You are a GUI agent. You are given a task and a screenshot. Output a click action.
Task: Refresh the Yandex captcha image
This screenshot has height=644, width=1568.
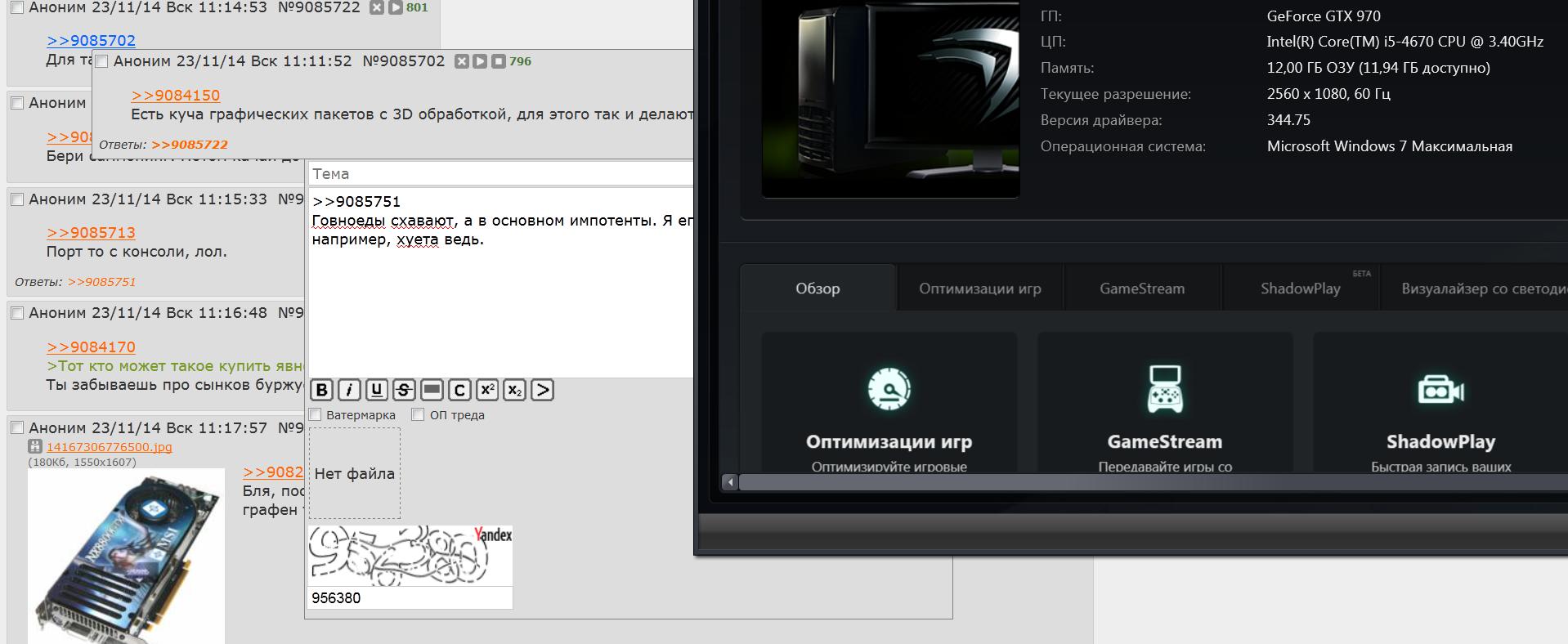point(410,556)
